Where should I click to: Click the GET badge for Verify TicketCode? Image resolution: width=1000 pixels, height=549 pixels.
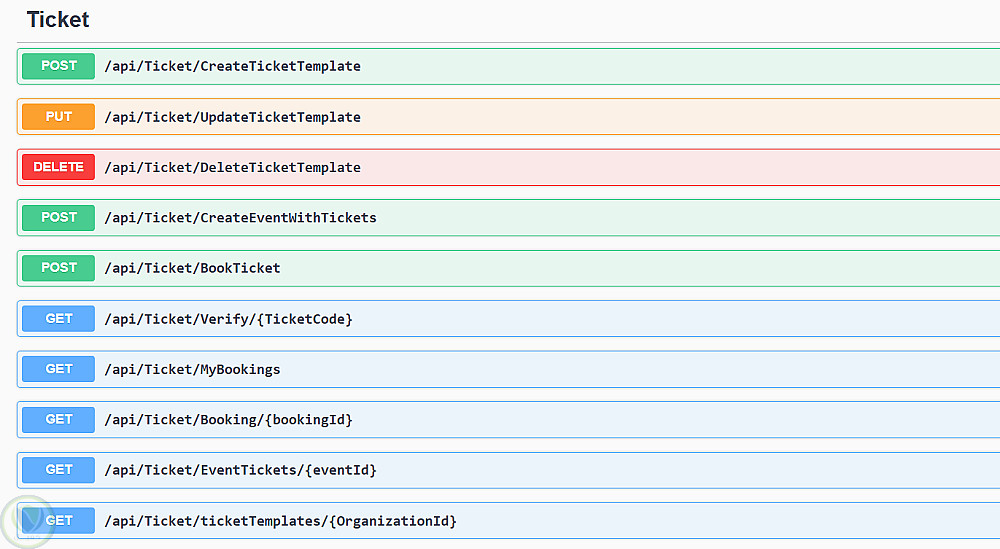[x=59, y=319]
